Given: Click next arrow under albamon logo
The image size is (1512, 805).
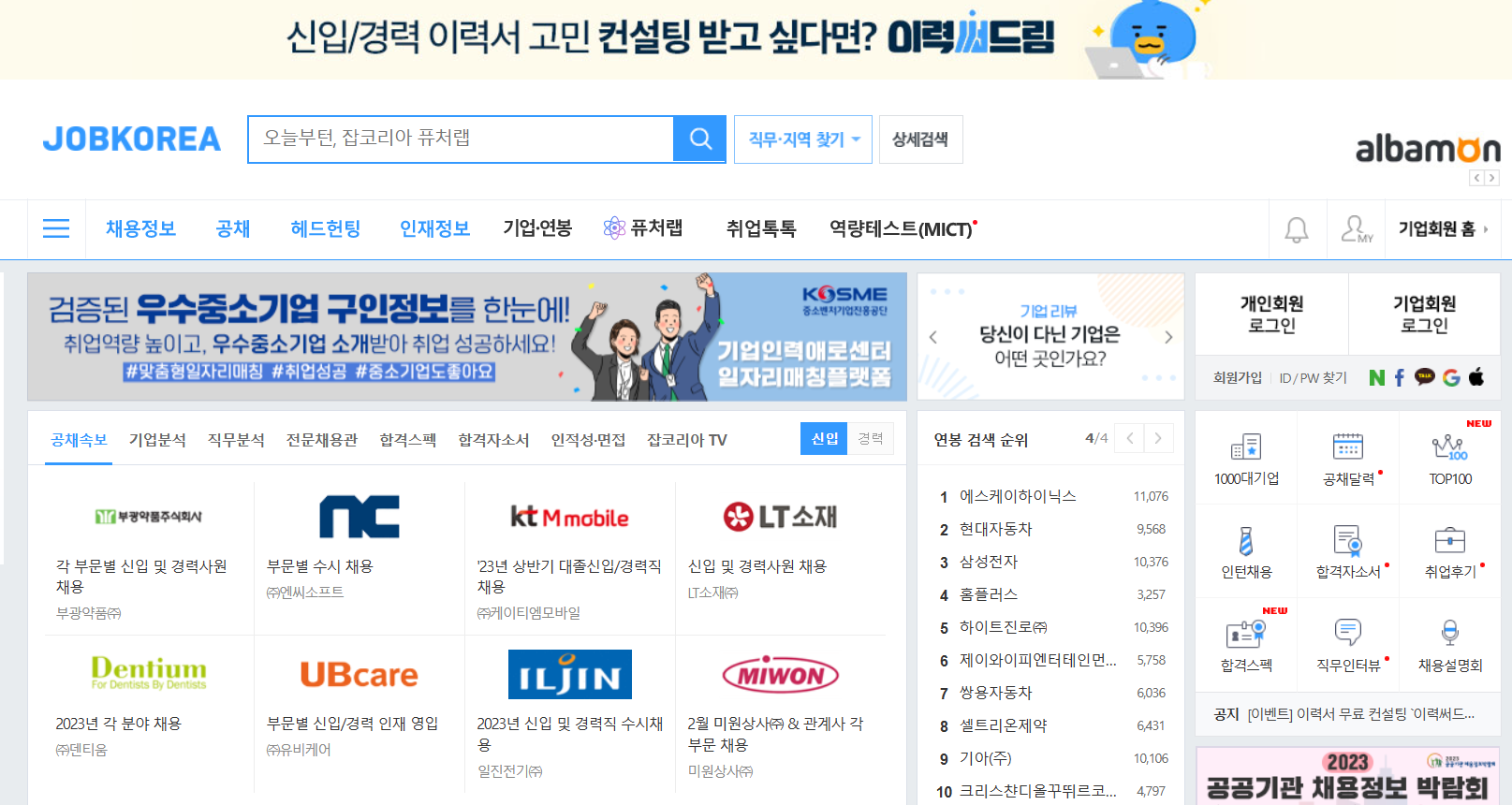Looking at the screenshot, I should [1492, 178].
